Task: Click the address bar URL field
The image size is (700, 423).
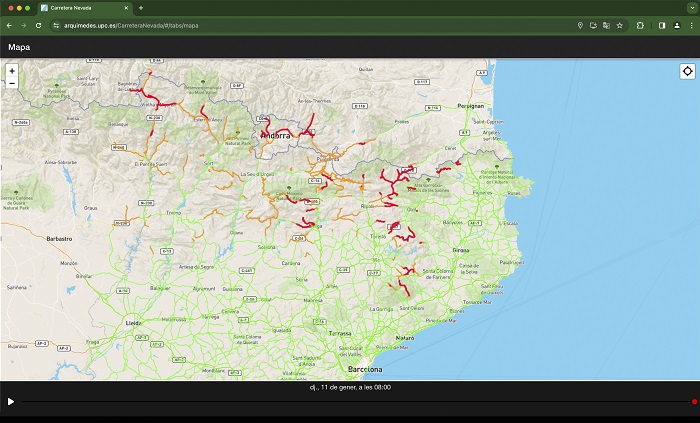Action: (x=300, y=25)
